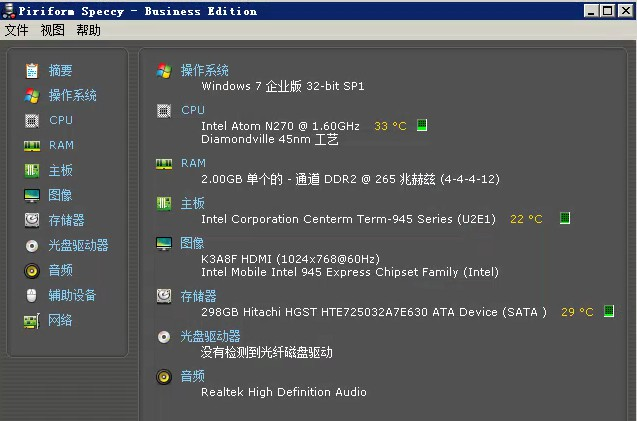Click the drive icon beside 存储器 heading

click(x=164, y=296)
